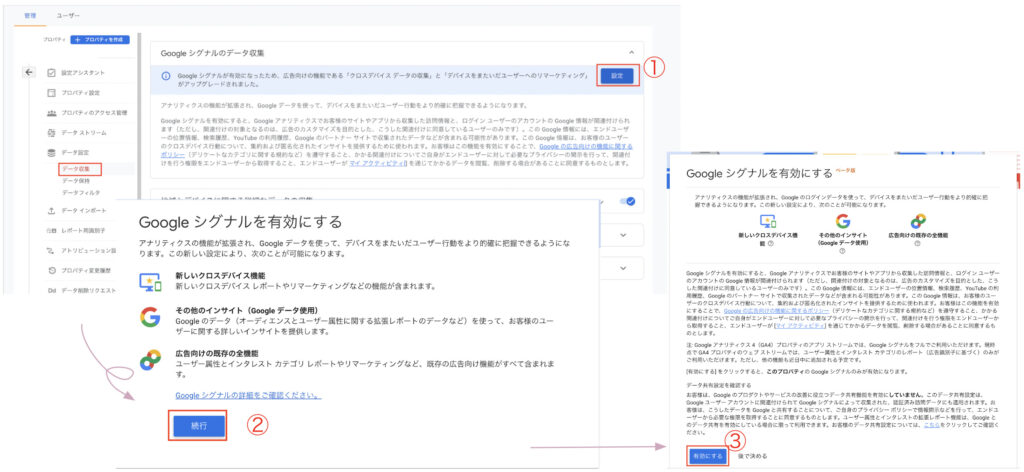The height and width of the screenshot is (472, 1024).
Task: Click the データ設定 database icon
Action: coord(51,153)
